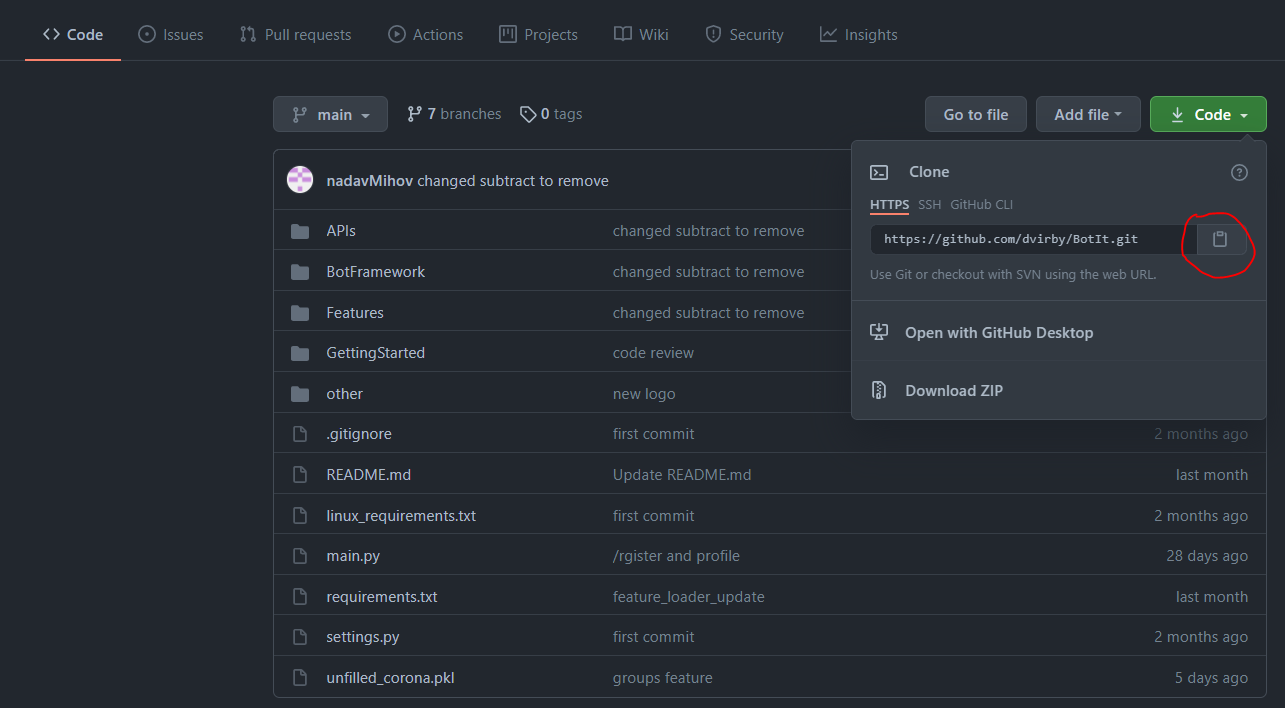Open the Clone help question mark icon
The image size is (1285, 708).
pos(1239,172)
